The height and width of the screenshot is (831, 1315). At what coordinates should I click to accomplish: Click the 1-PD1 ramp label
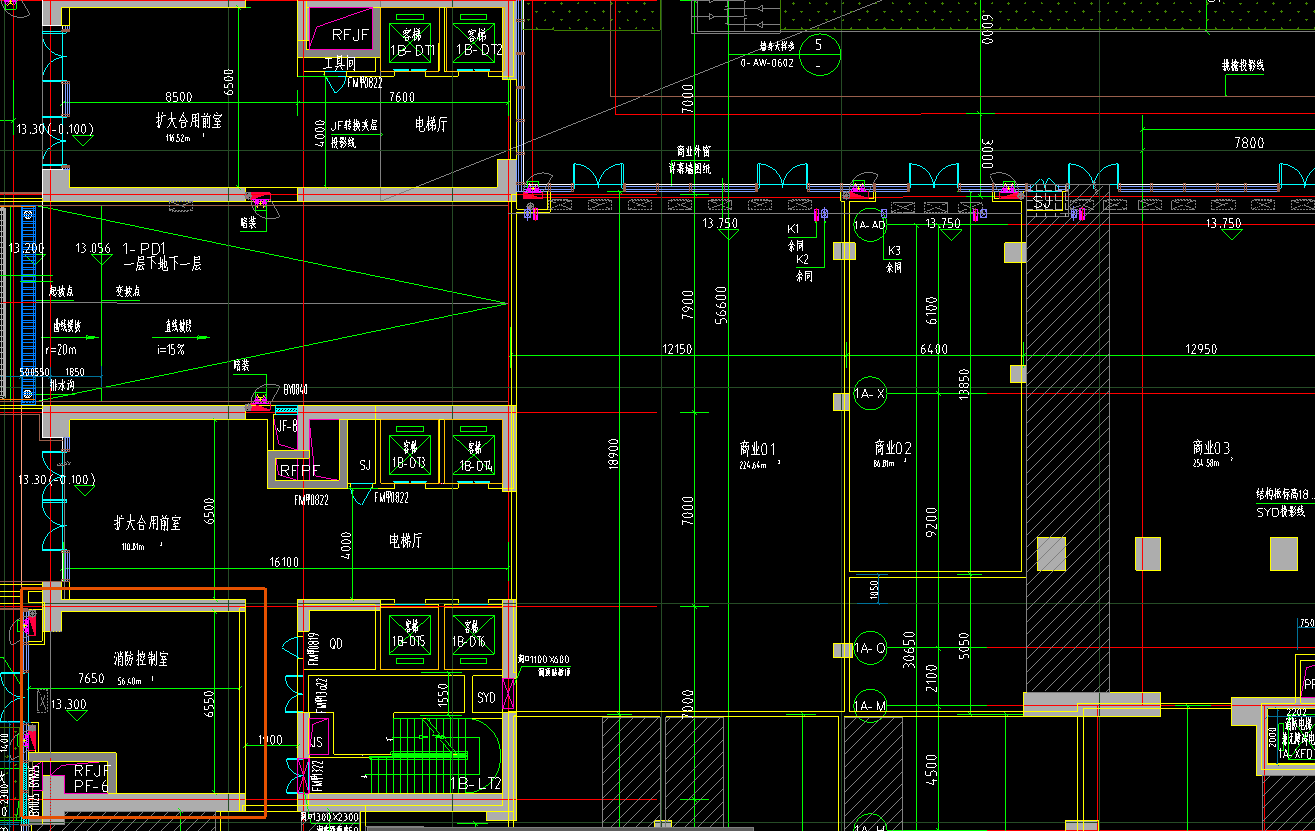click(143, 247)
